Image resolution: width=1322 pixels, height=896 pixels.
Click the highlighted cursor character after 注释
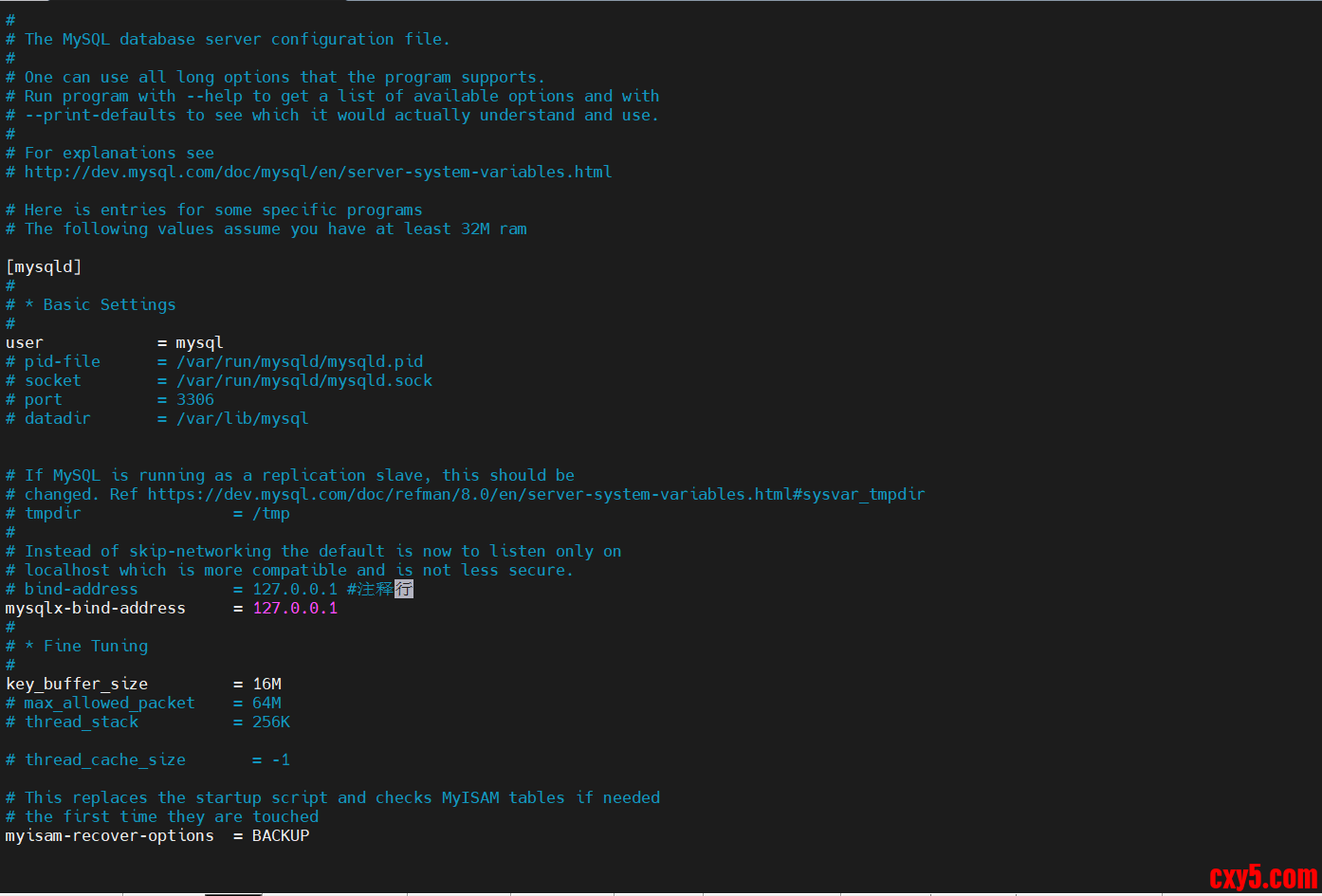[x=404, y=589]
